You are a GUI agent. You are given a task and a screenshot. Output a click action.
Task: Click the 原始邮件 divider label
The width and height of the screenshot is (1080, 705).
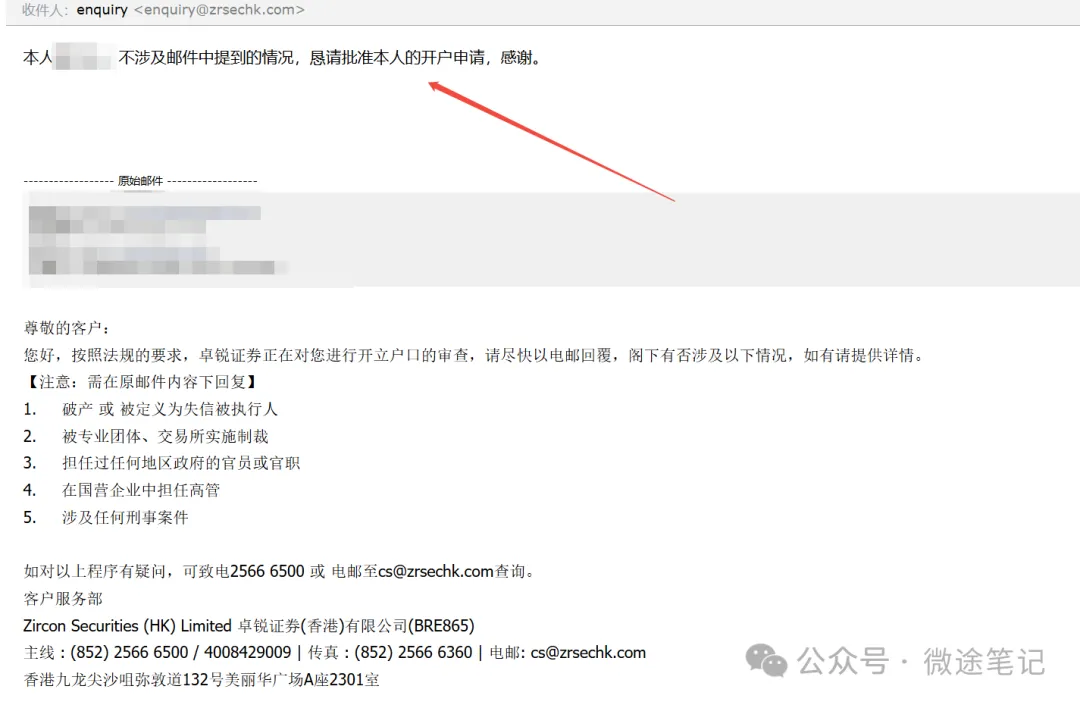point(141,181)
